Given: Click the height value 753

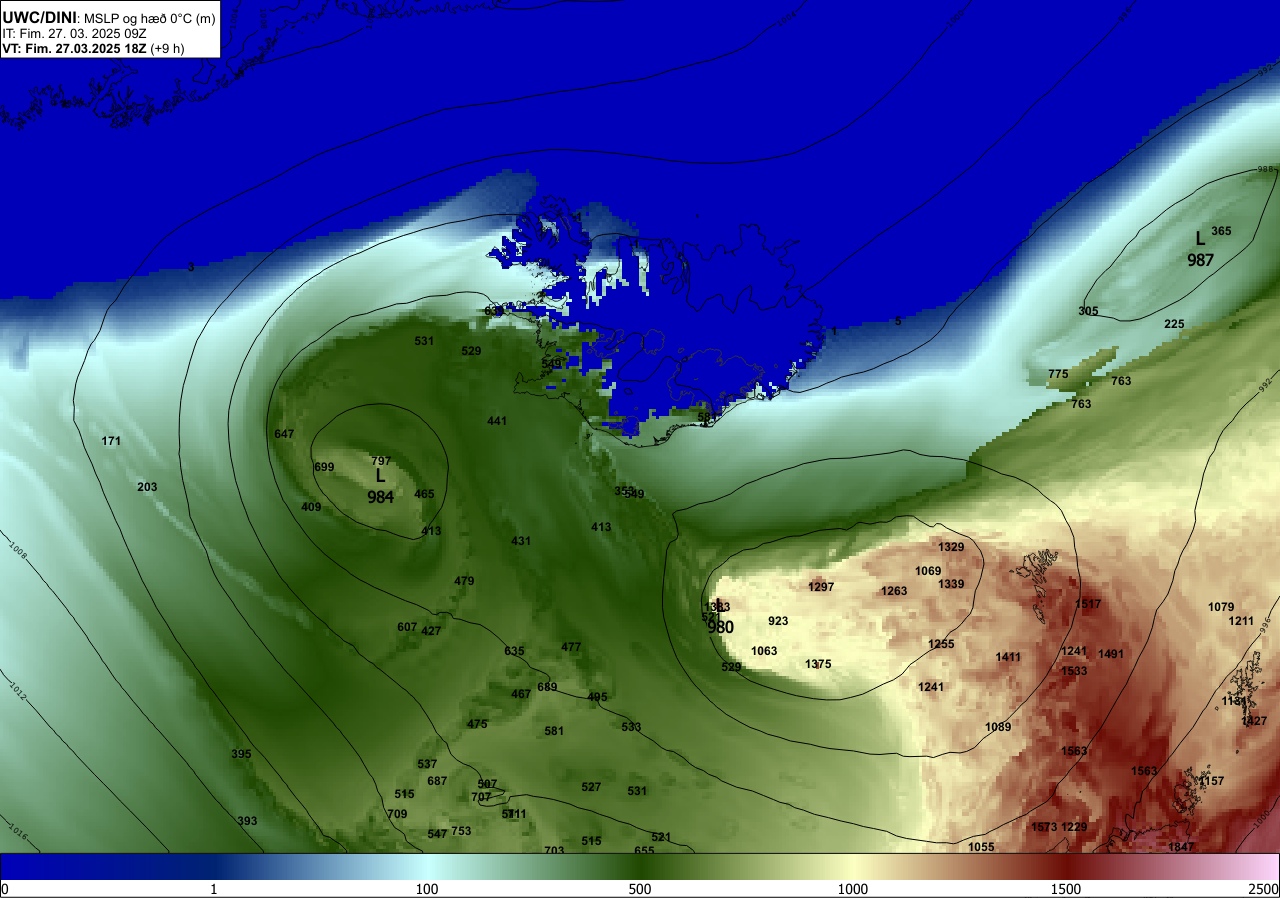Looking at the screenshot, I should point(461,831).
